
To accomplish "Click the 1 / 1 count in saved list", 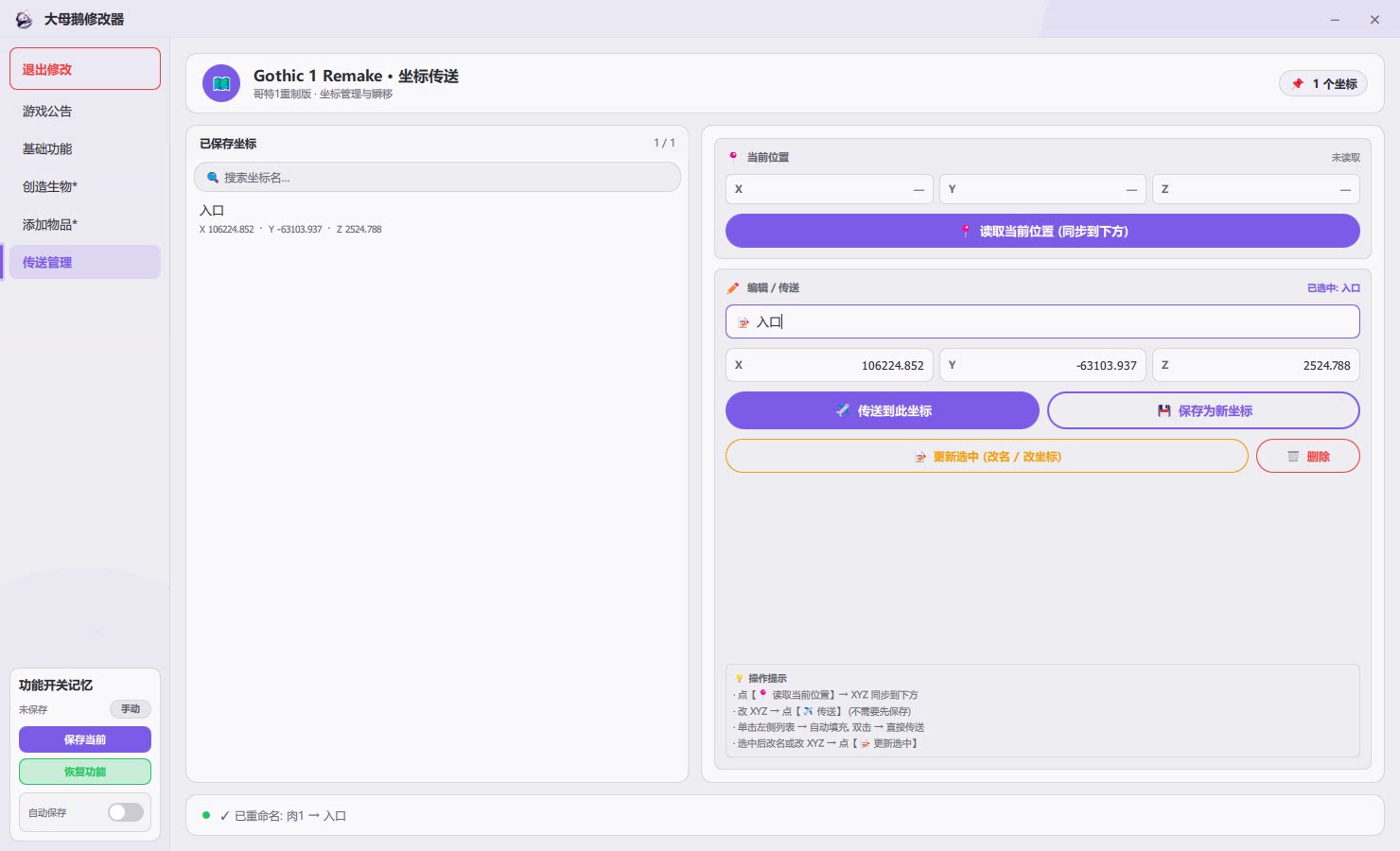I will 664,143.
